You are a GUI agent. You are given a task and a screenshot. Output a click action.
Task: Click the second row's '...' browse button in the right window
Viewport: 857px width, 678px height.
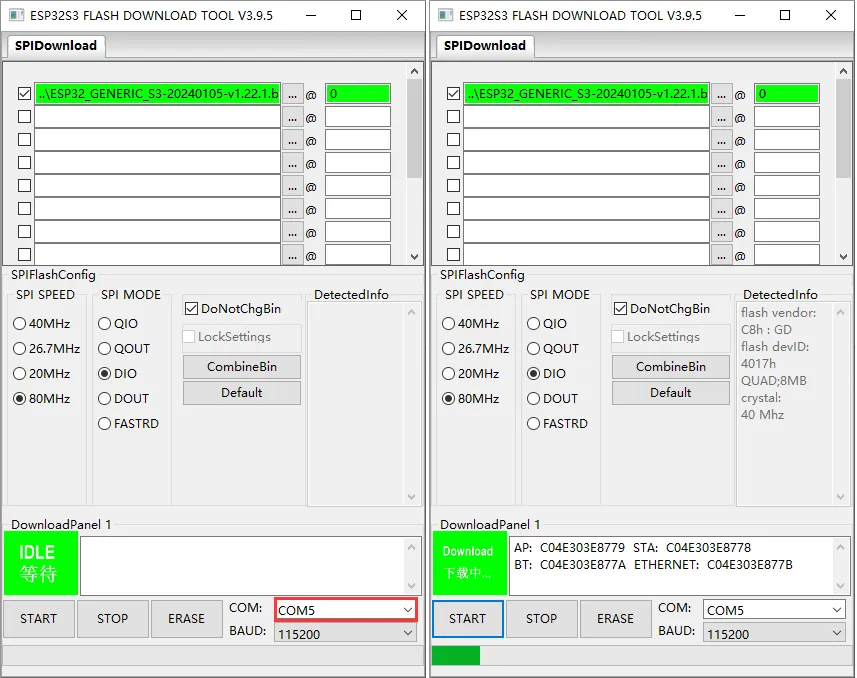(x=721, y=117)
